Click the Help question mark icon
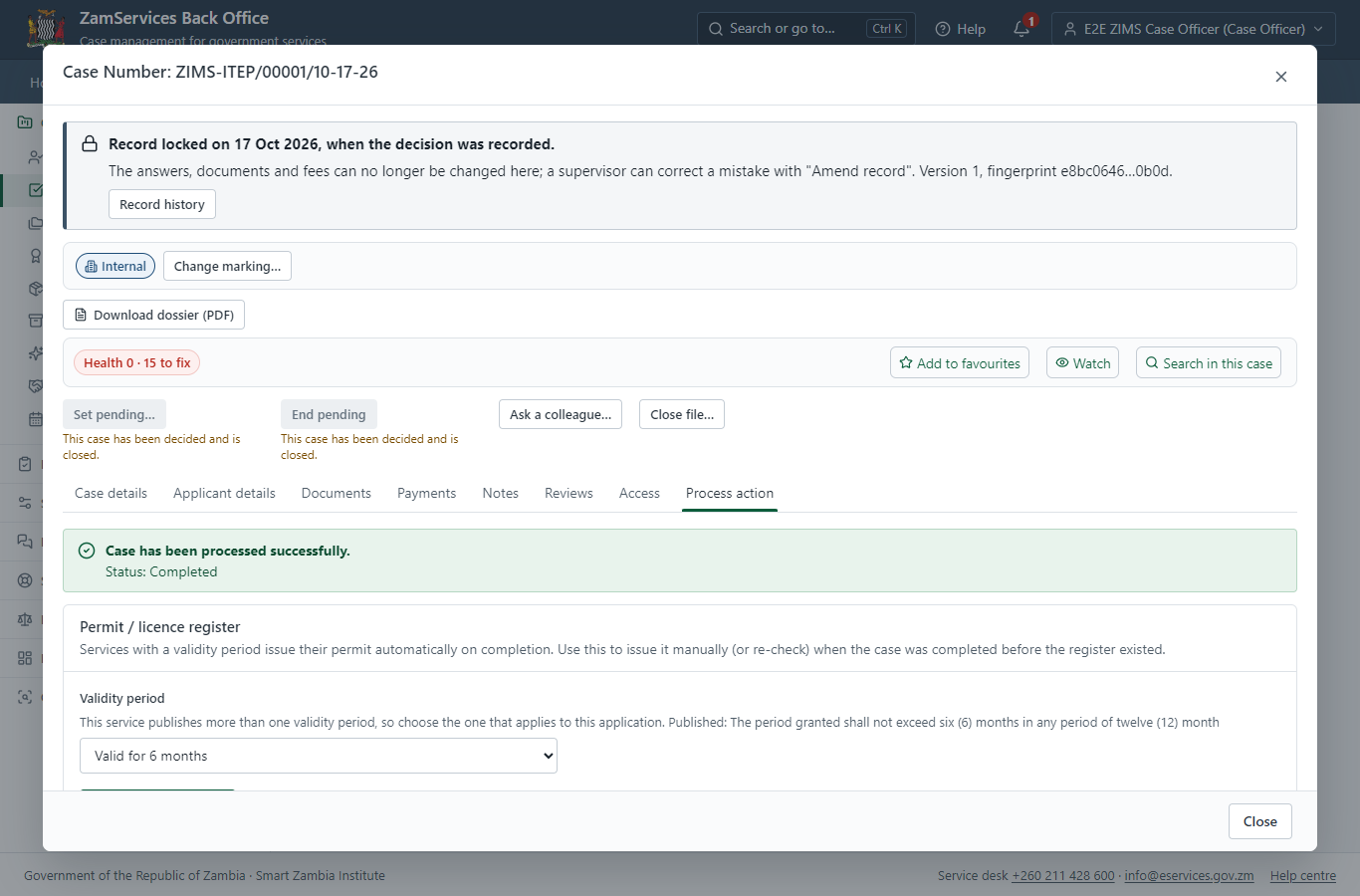This screenshot has height=896, width=1360. tap(943, 29)
